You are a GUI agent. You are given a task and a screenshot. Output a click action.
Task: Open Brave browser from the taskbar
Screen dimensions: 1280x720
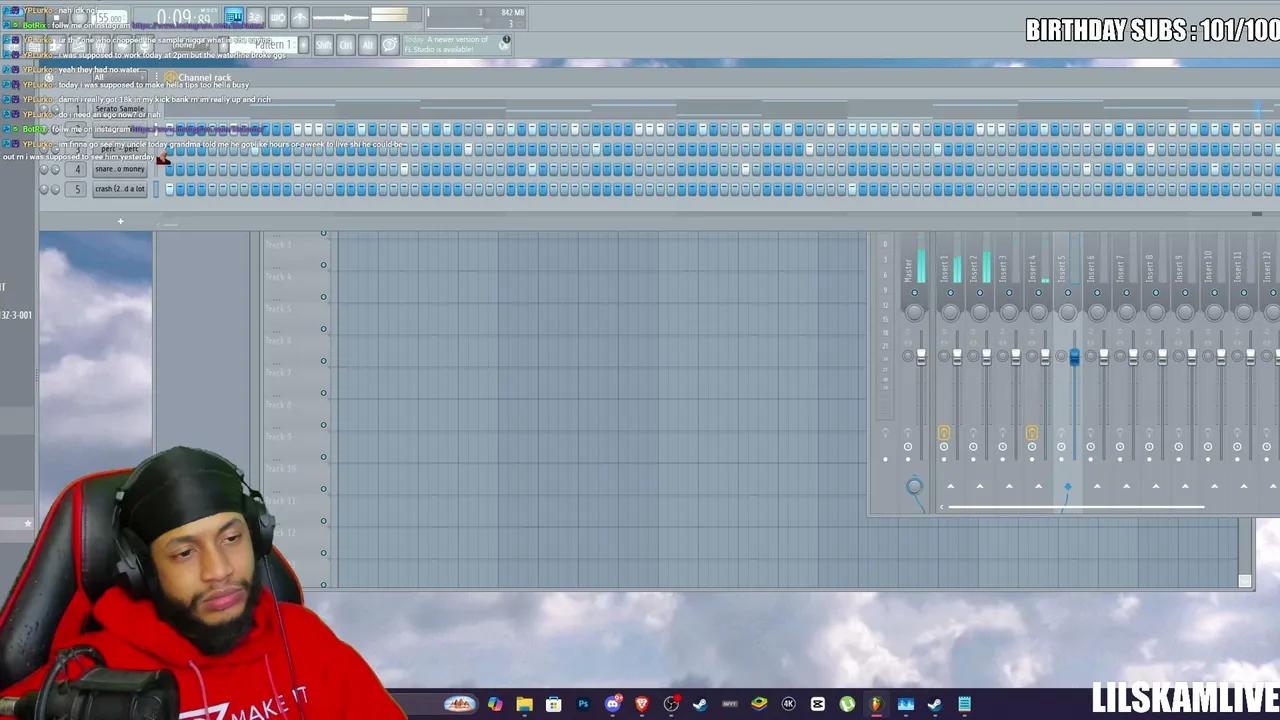[642, 704]
